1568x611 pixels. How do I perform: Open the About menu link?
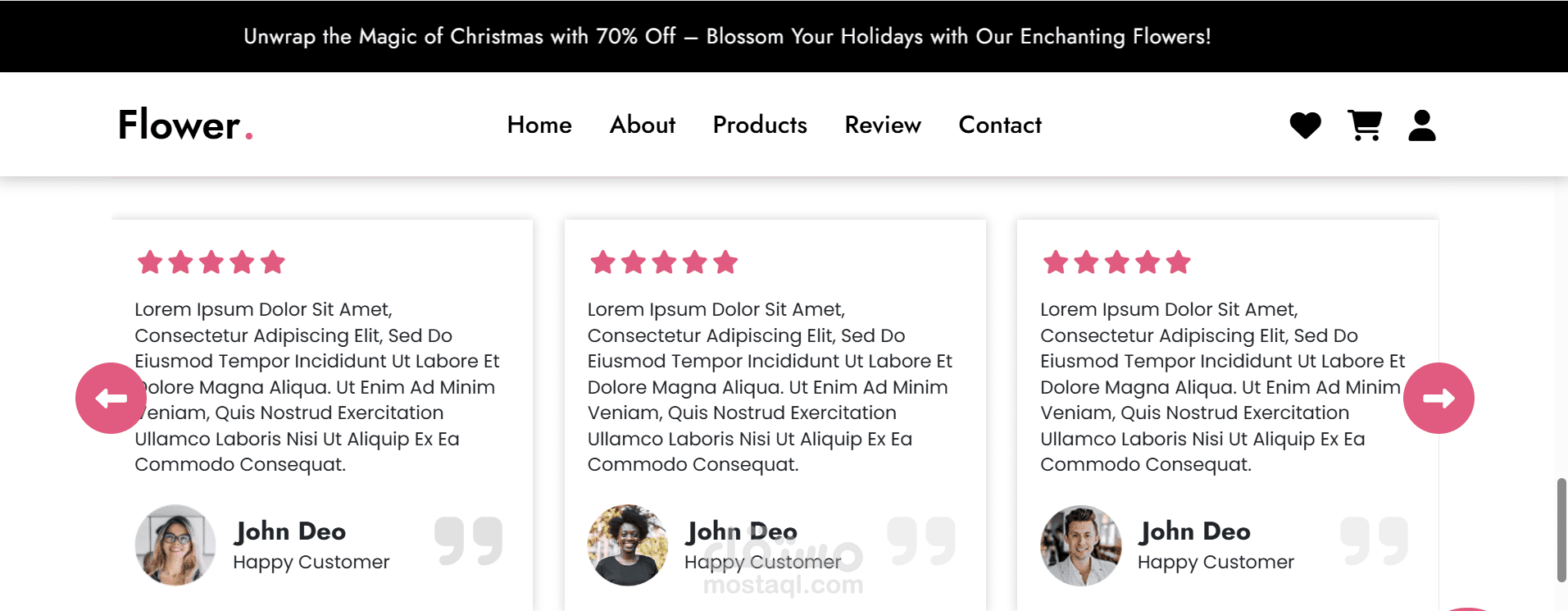click(643, 125)
